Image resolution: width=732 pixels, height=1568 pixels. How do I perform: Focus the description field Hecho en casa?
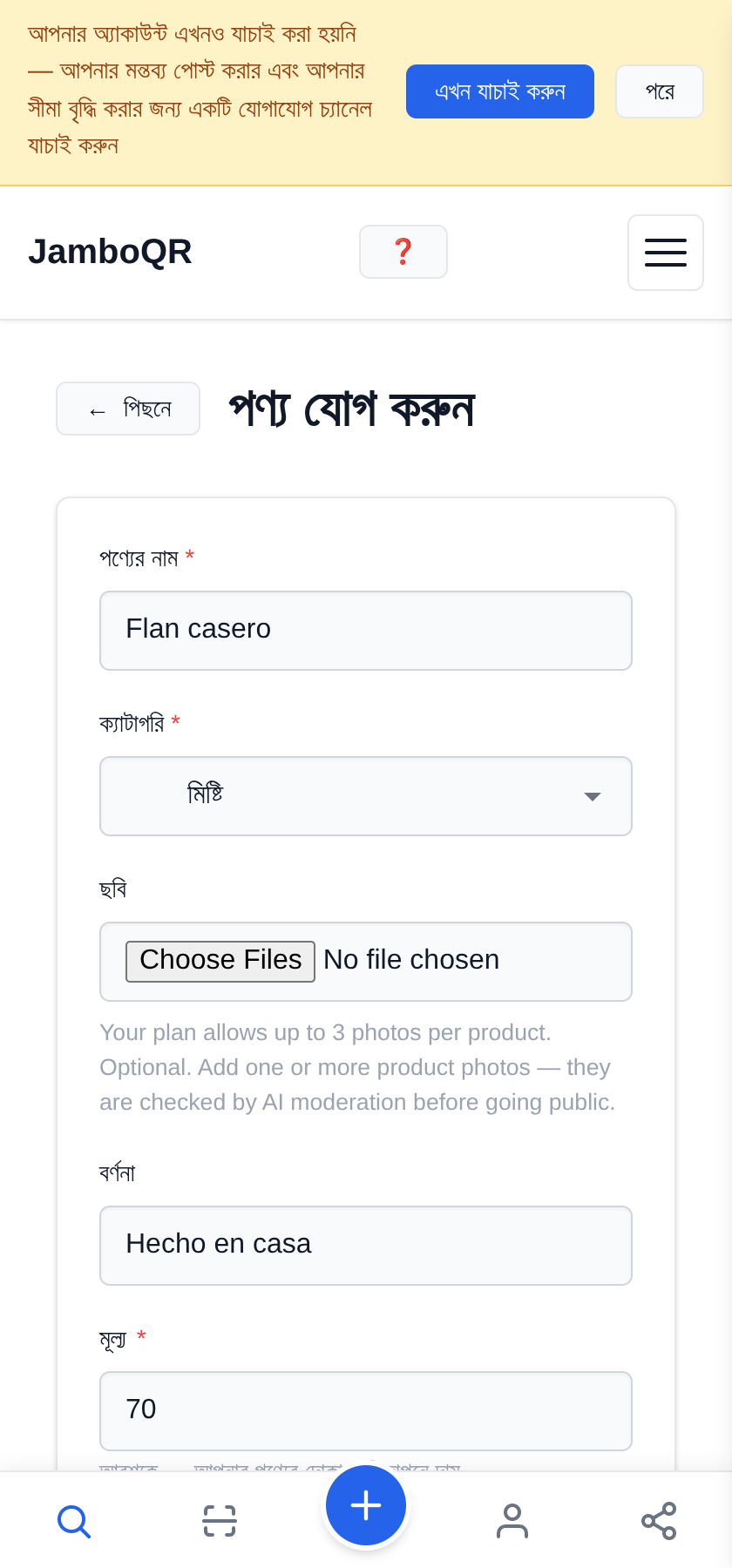[x=366, y=1246]
